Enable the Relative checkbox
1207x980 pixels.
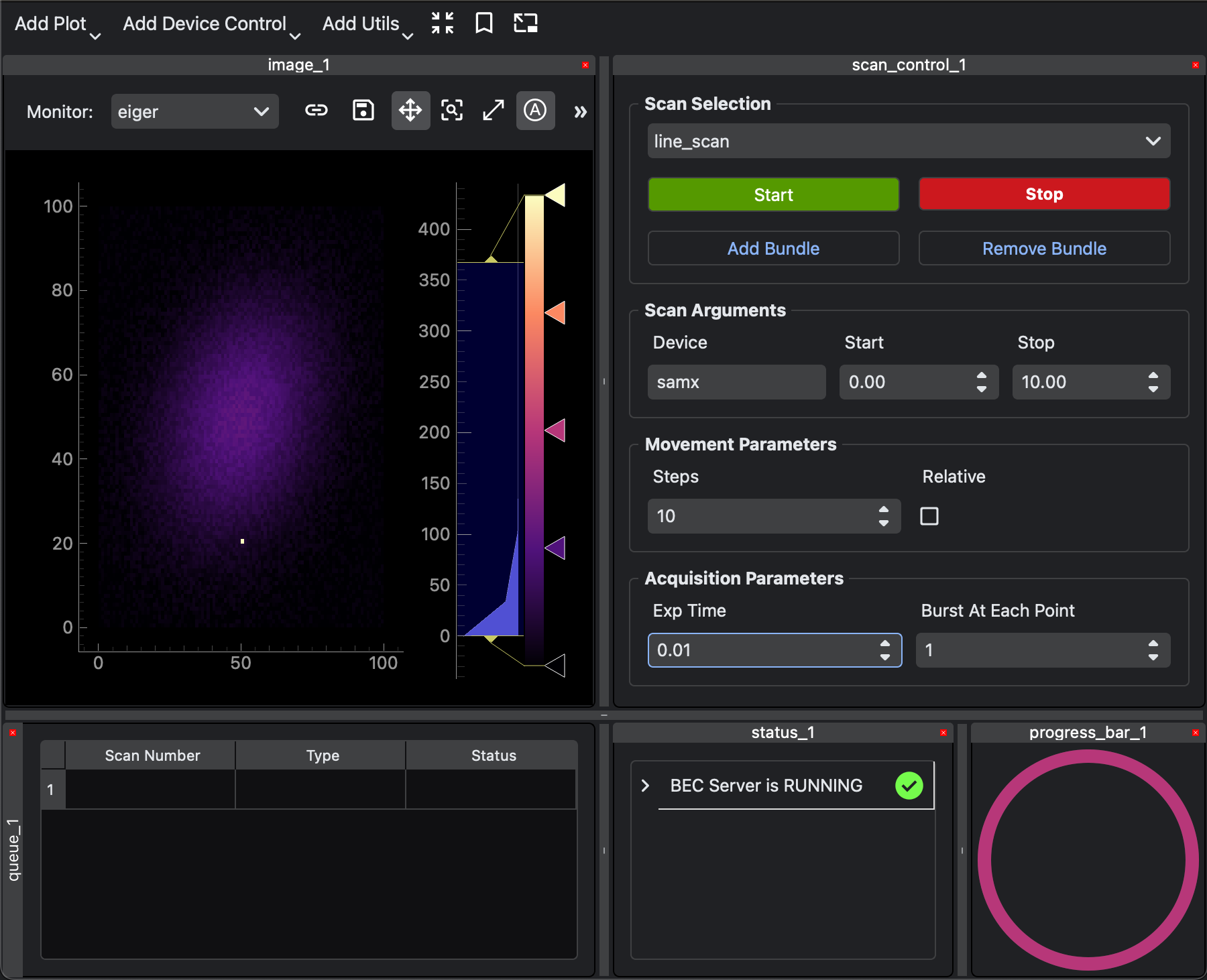tap(929, 516)
